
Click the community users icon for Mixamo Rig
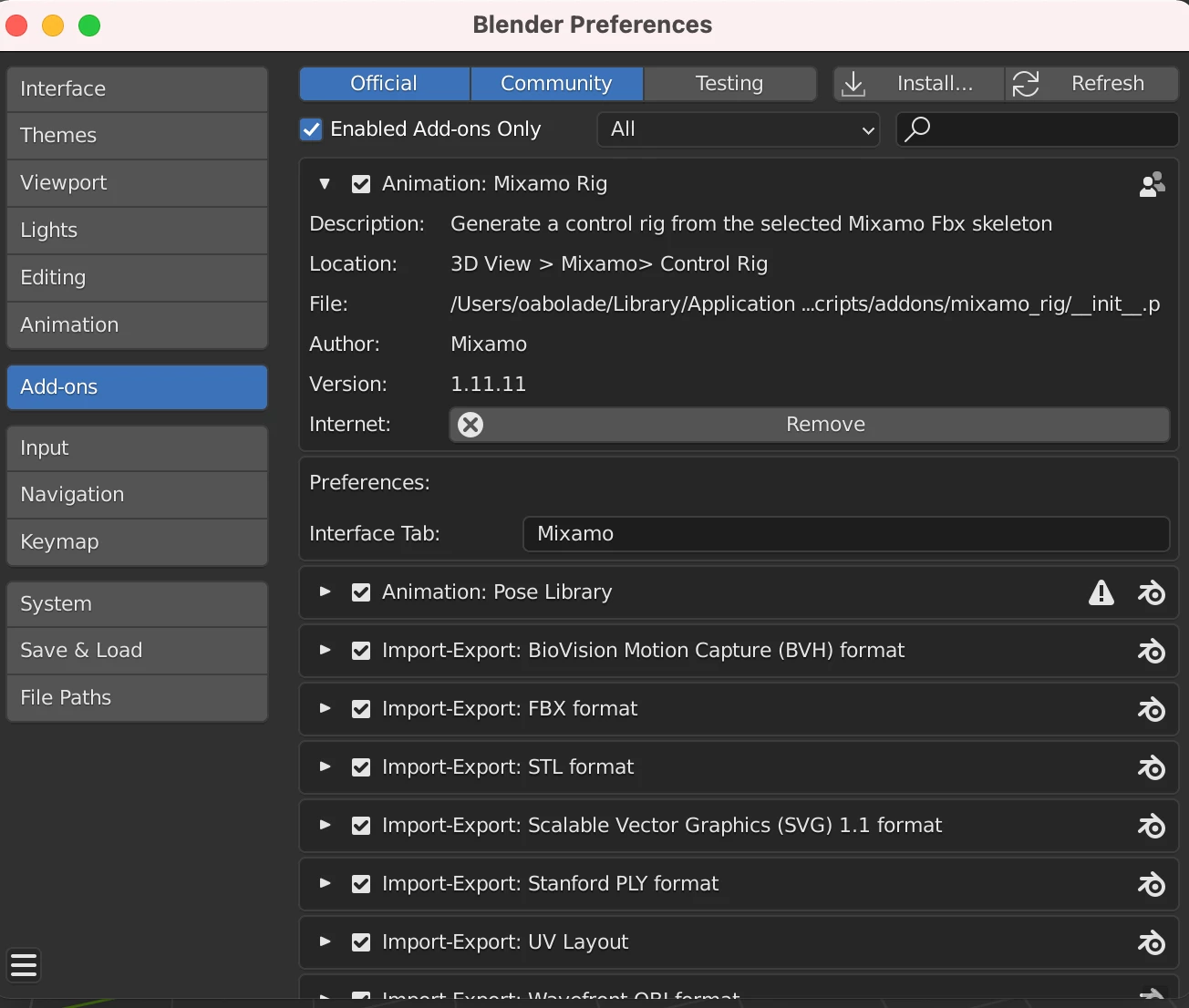click(1152, 184)
